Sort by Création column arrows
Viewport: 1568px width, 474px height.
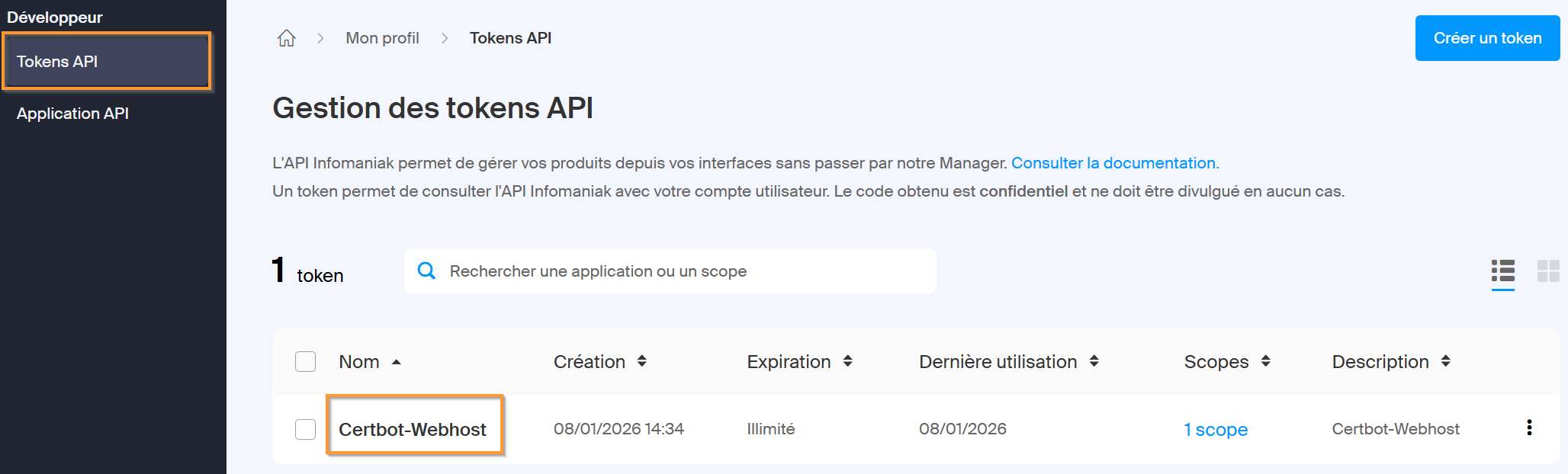642,361
